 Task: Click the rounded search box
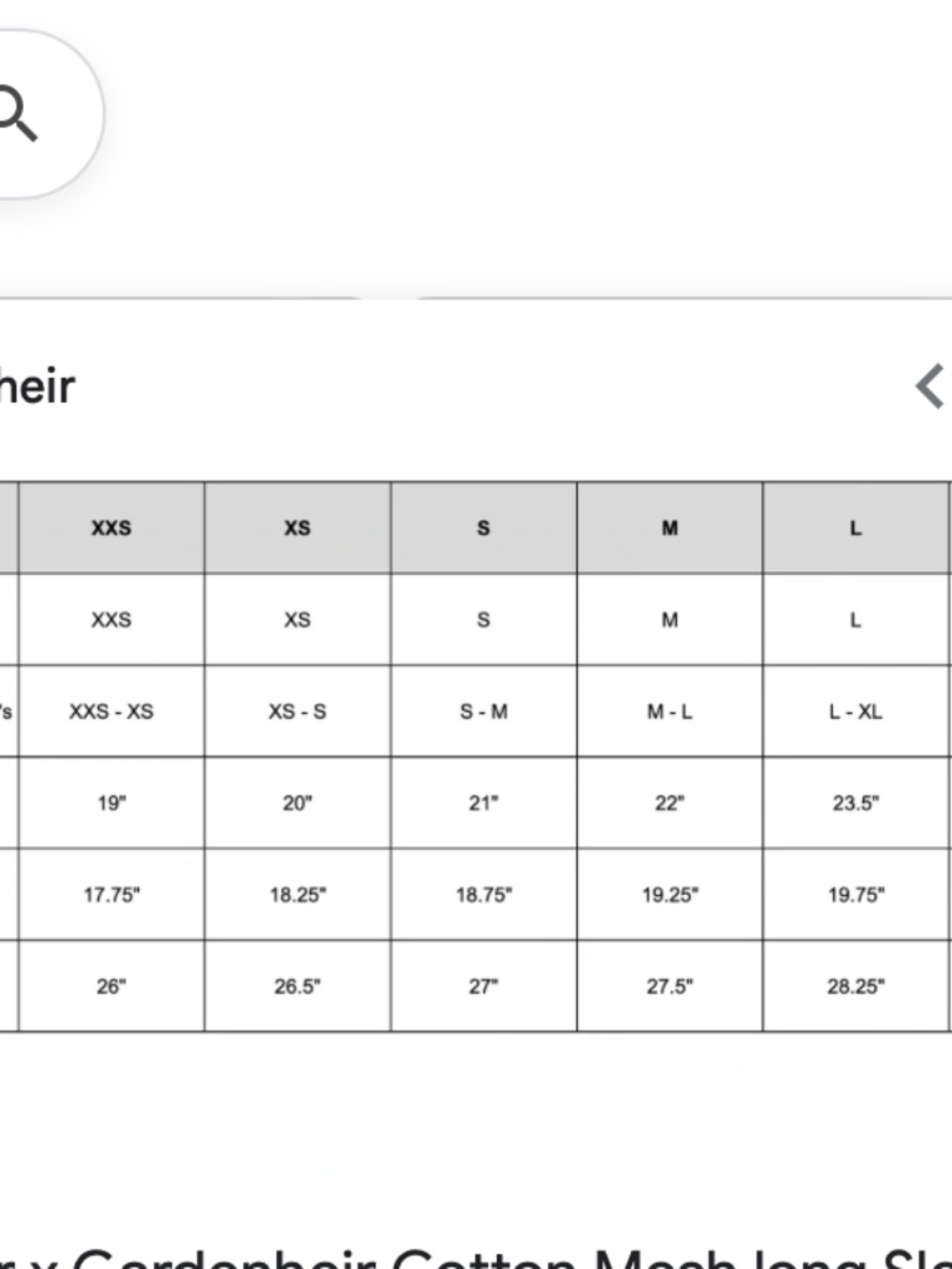point(48,114)
